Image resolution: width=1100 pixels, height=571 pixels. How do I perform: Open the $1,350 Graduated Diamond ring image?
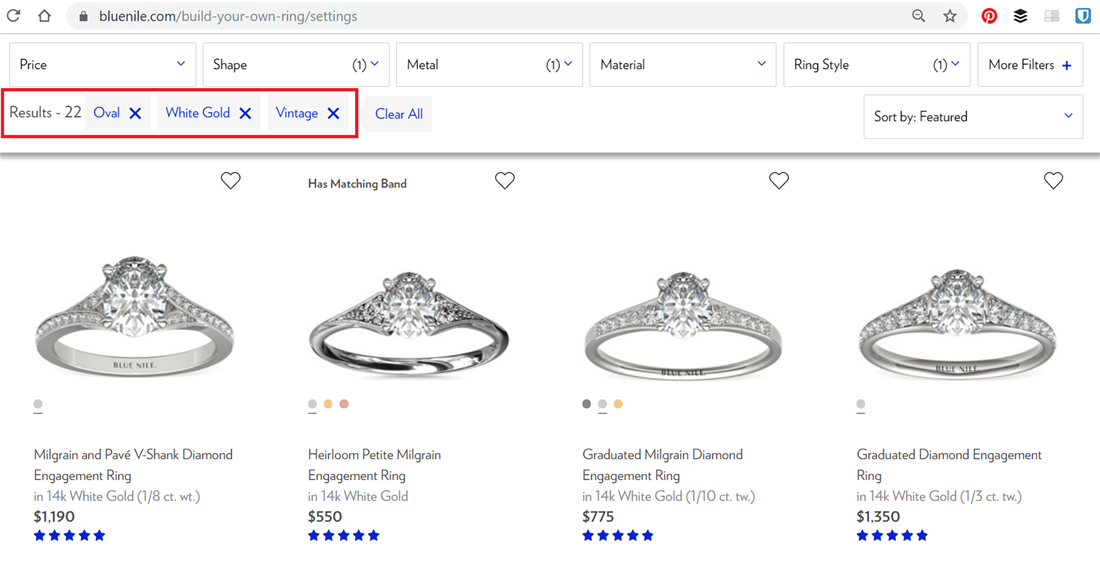(957, 323)
